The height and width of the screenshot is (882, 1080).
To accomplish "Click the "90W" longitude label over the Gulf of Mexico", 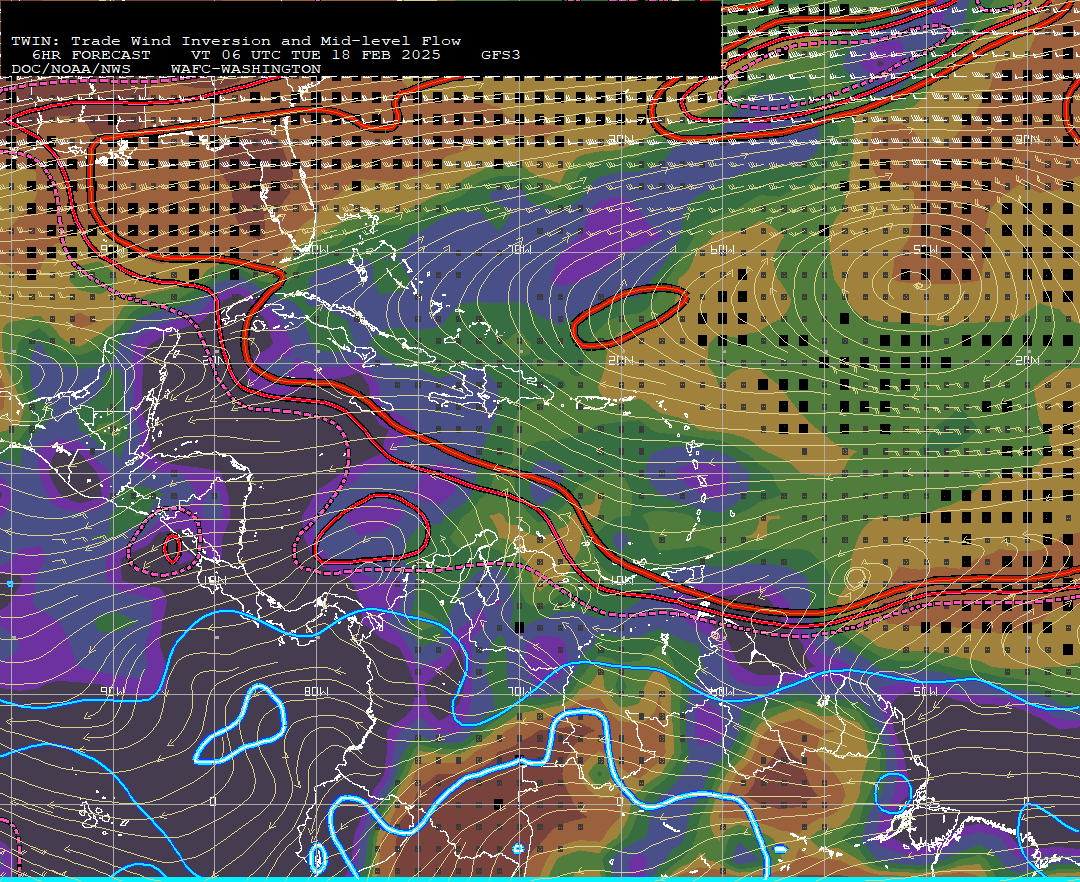I will (112, 249).
